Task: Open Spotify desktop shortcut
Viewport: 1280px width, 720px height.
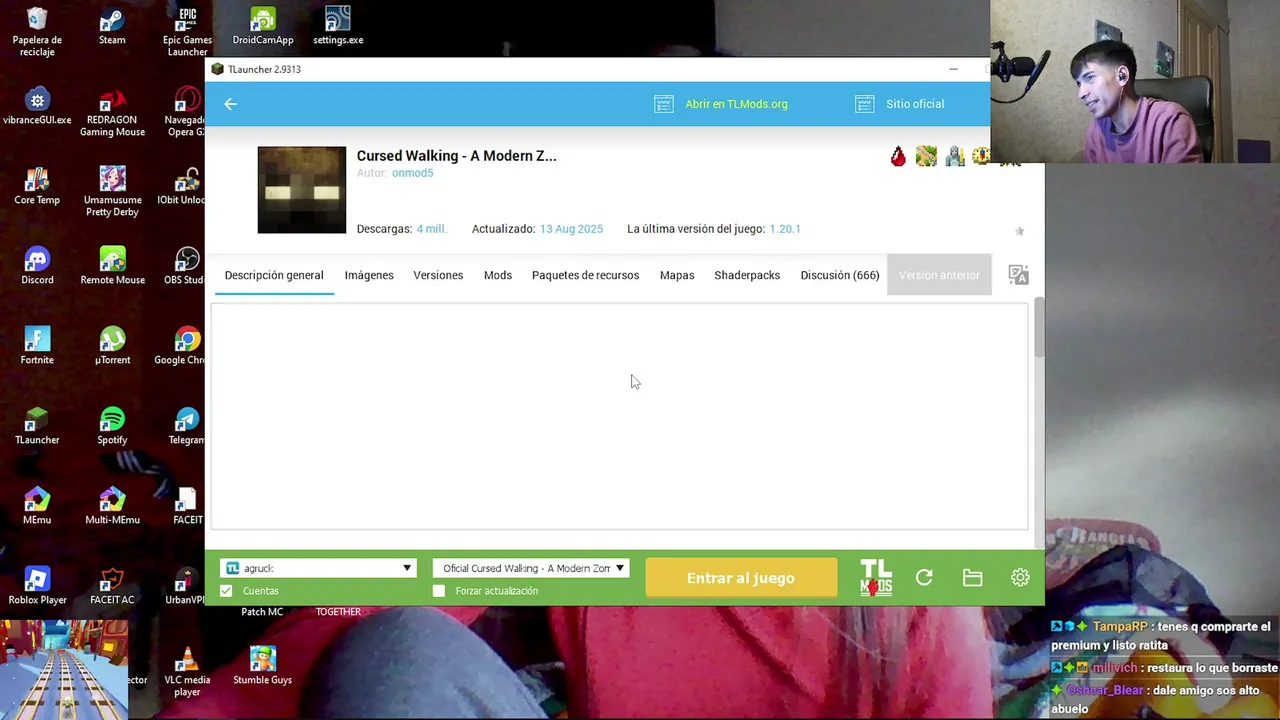Action: pos(112,427)
